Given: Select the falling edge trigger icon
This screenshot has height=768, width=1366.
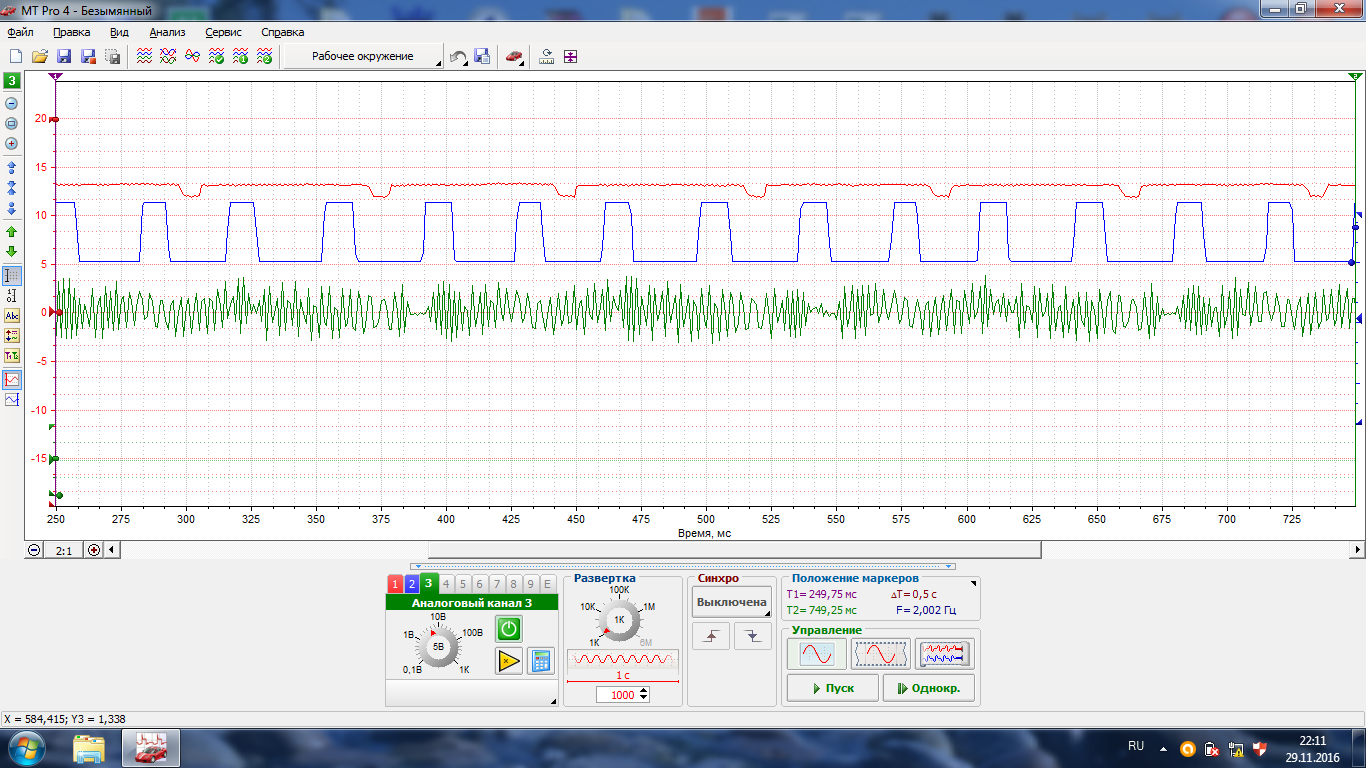Looking at the screenshot, I should click(753, 636).
